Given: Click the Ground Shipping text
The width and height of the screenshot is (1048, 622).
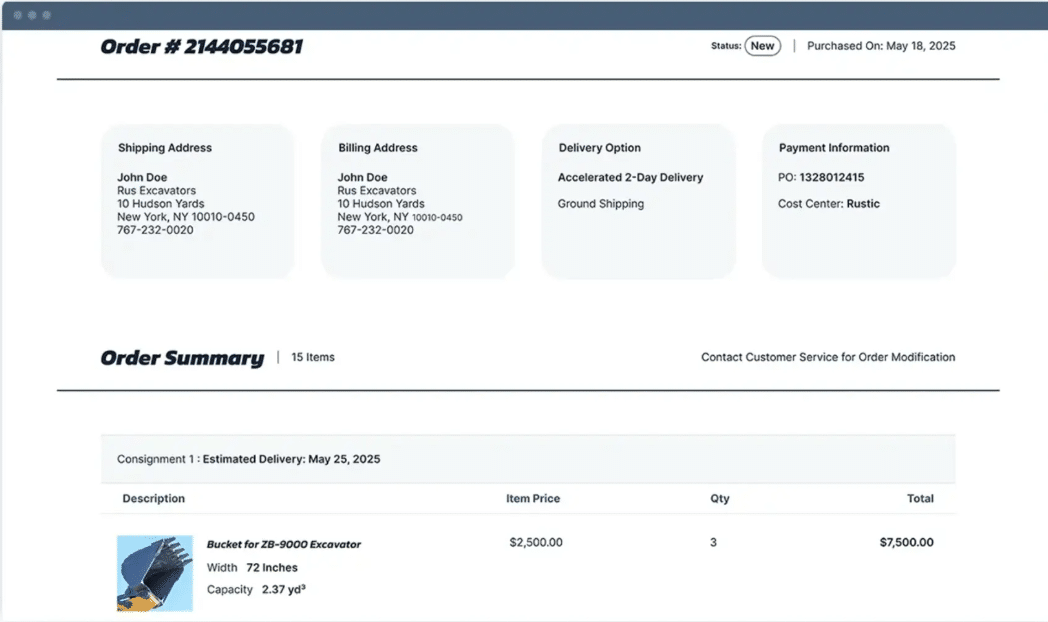Looking at the screenshot, I should tap(600, 204).
